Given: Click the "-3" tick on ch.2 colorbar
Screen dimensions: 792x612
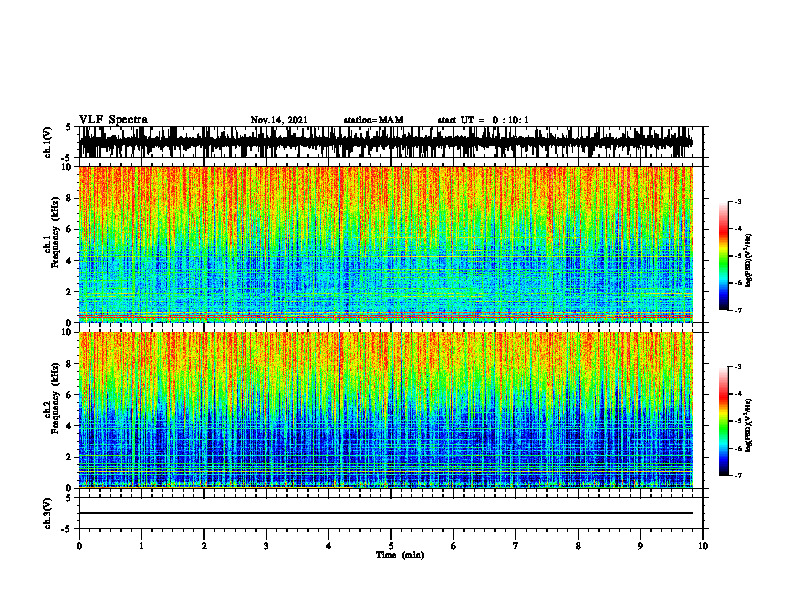Looking at the screenshot, I should click(738, 367).
